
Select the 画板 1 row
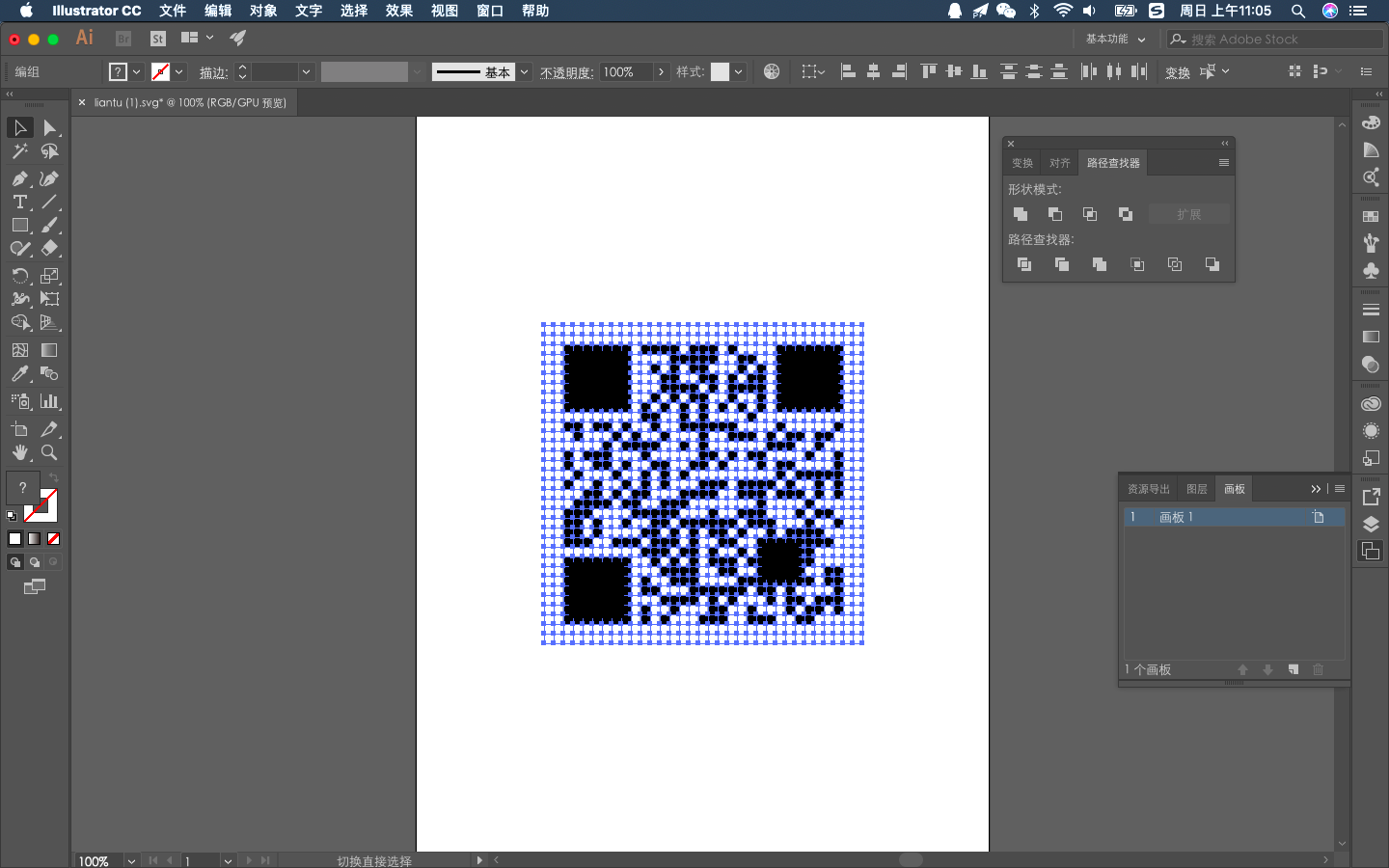[x=1234, y=517]
